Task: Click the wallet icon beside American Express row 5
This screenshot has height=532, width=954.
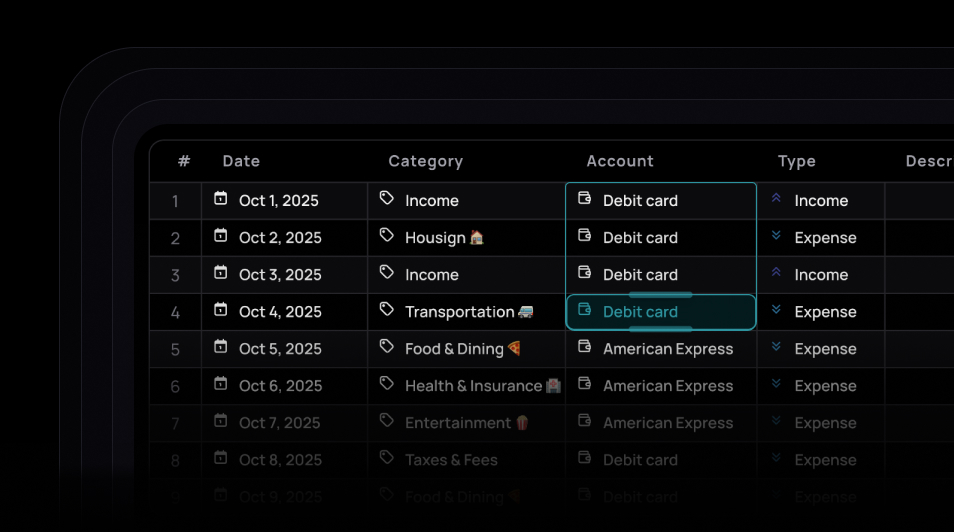Action: point(585,347)
